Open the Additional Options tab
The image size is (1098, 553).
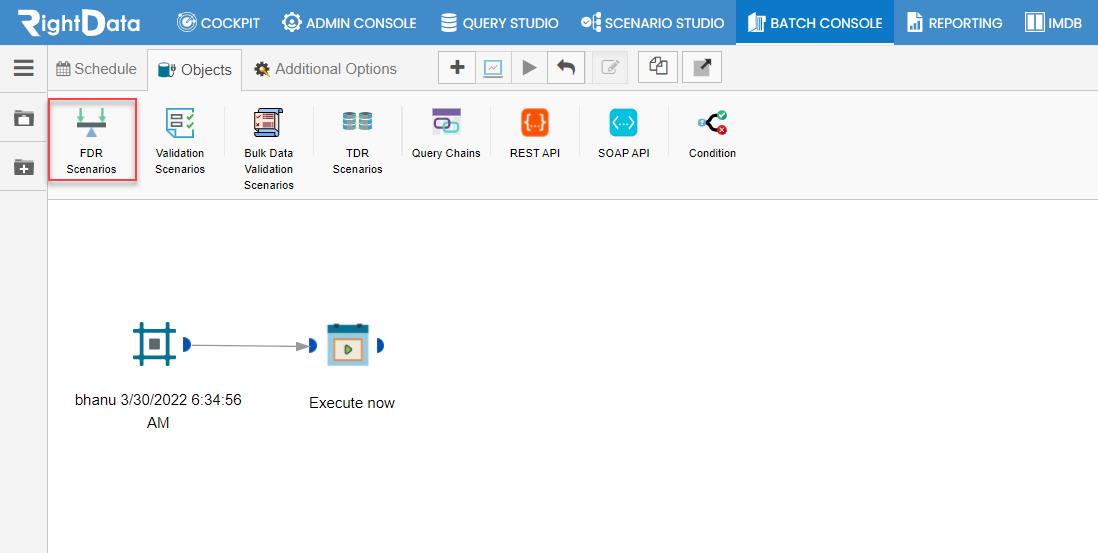[326, 69]
